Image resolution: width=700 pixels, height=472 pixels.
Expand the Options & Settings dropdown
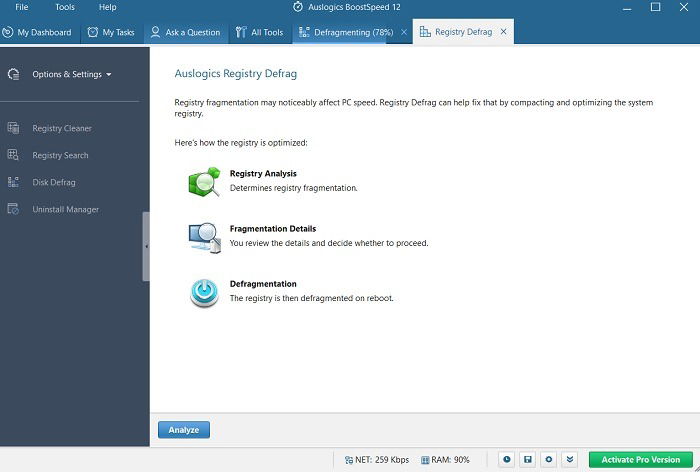coord(71,75)
